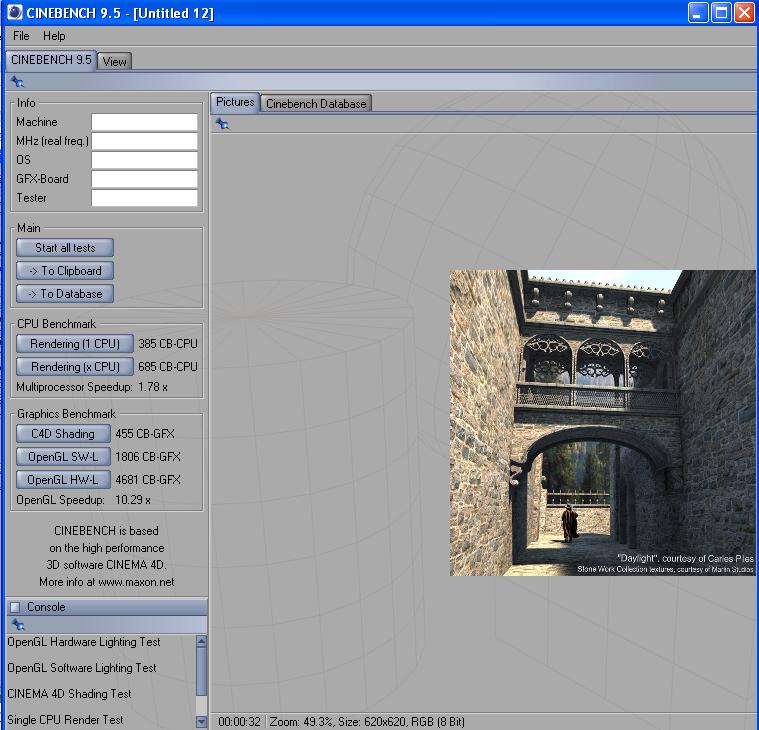759x730 pixels.
Task: Copy results with the To Clipboard button
Action: point(65,271)
